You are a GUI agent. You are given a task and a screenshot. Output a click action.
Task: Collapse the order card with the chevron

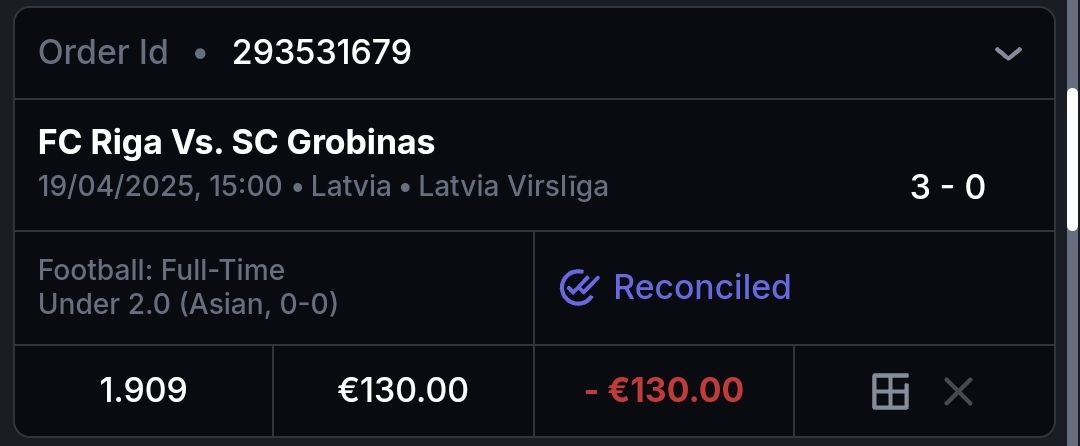pos(1008,53)
